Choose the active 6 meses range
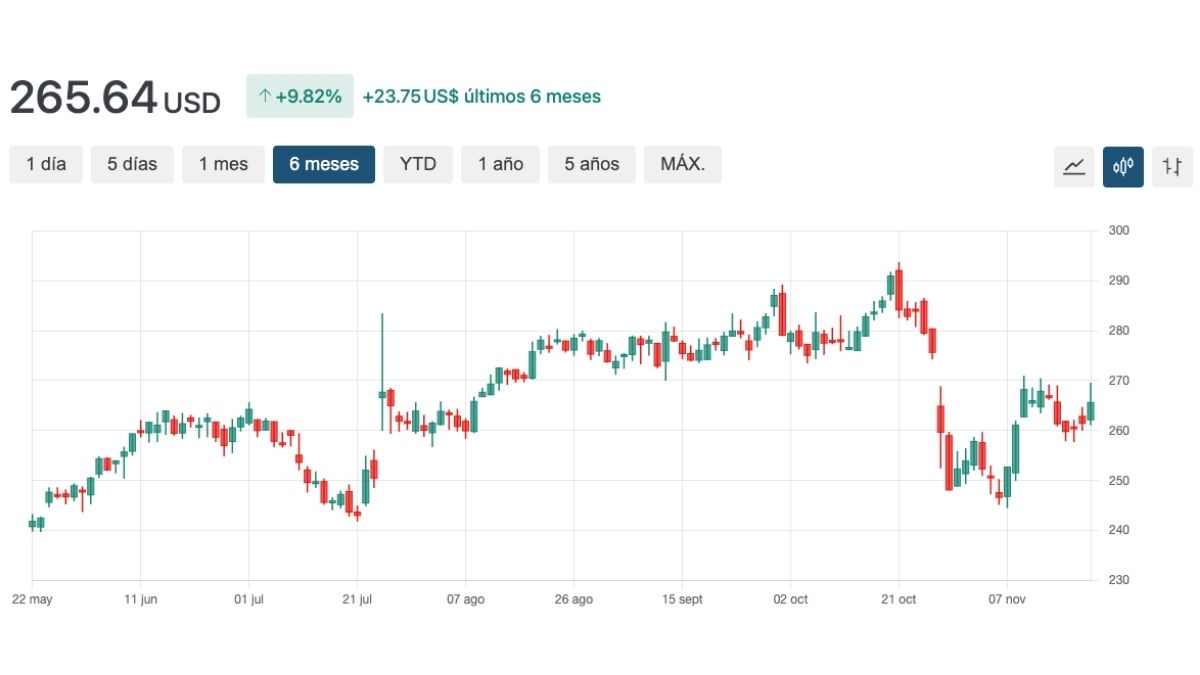The image size is (1200, 675). pyautogui.click(x=324, y=164)
